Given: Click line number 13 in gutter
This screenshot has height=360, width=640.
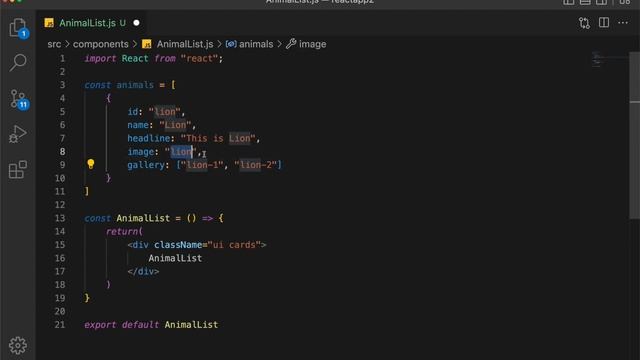Looking at the screenshot, I should 60,218.
